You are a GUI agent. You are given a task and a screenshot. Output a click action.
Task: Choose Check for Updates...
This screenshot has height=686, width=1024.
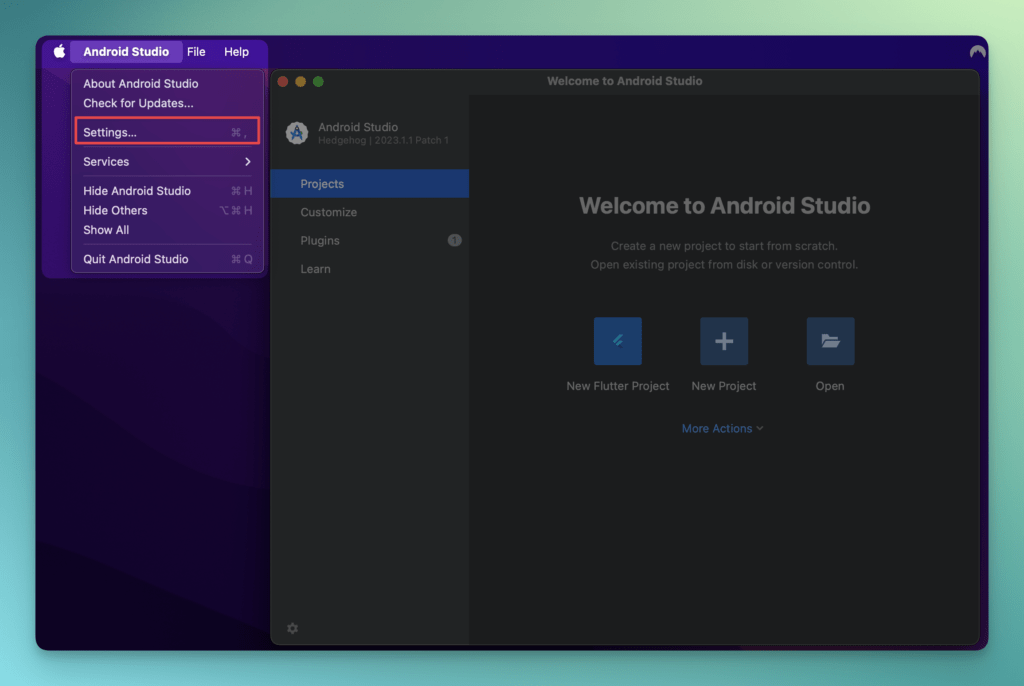click(x=167, y=103)
